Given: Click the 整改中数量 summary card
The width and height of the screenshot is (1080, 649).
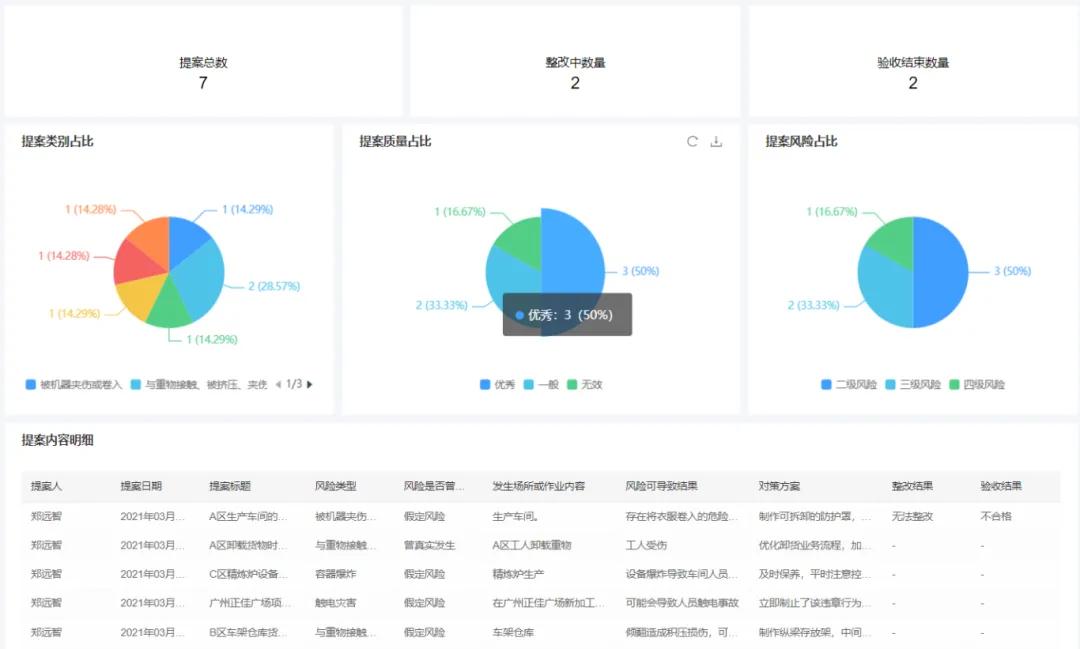Looking at the screenshot, I should pos(575,62).
